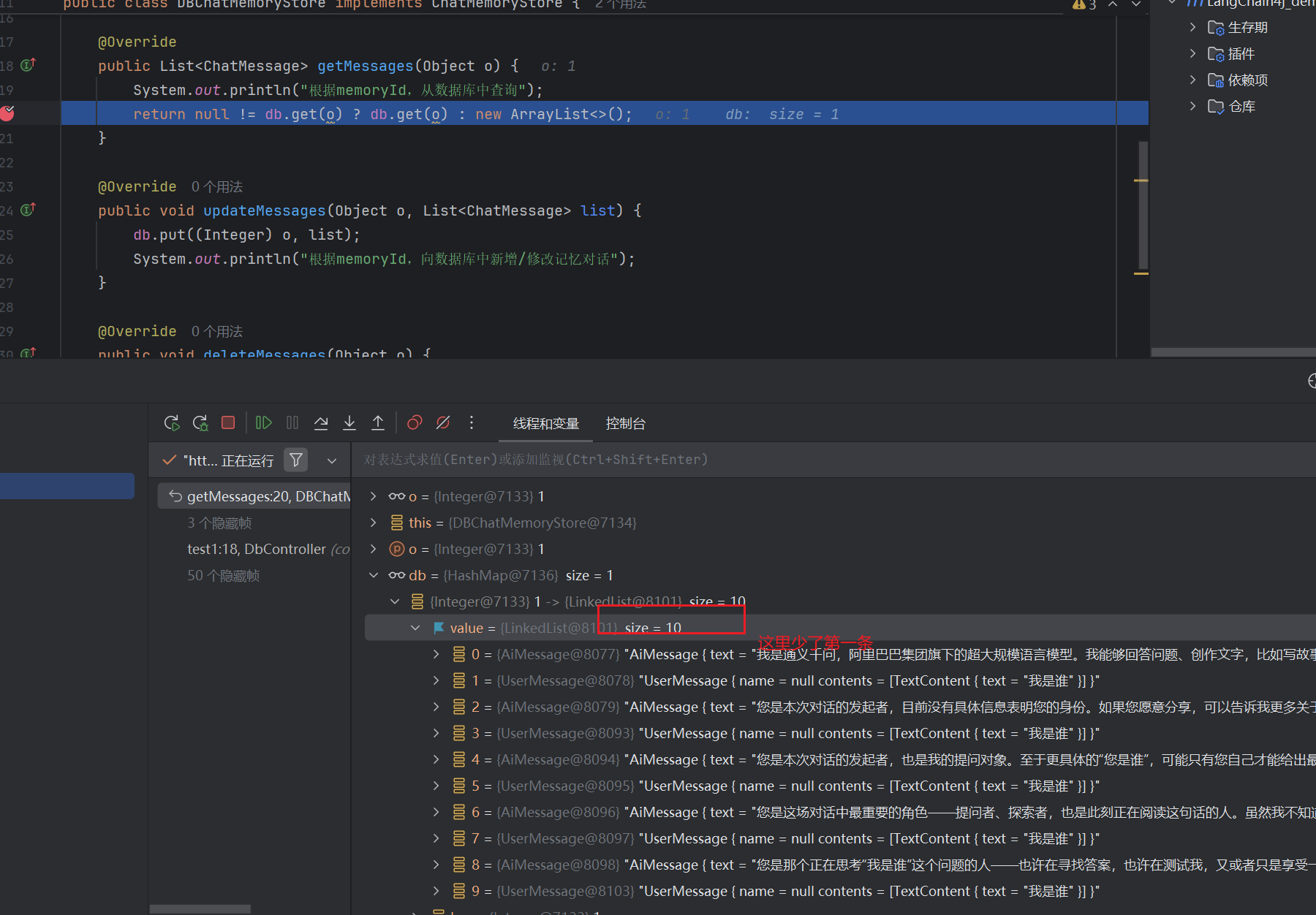Image resolution: width=1316 pixels, height=915 pixels.
Task: Click the glasses watch icon beside db
Action: pyautogui.click(x=397, y=575)
